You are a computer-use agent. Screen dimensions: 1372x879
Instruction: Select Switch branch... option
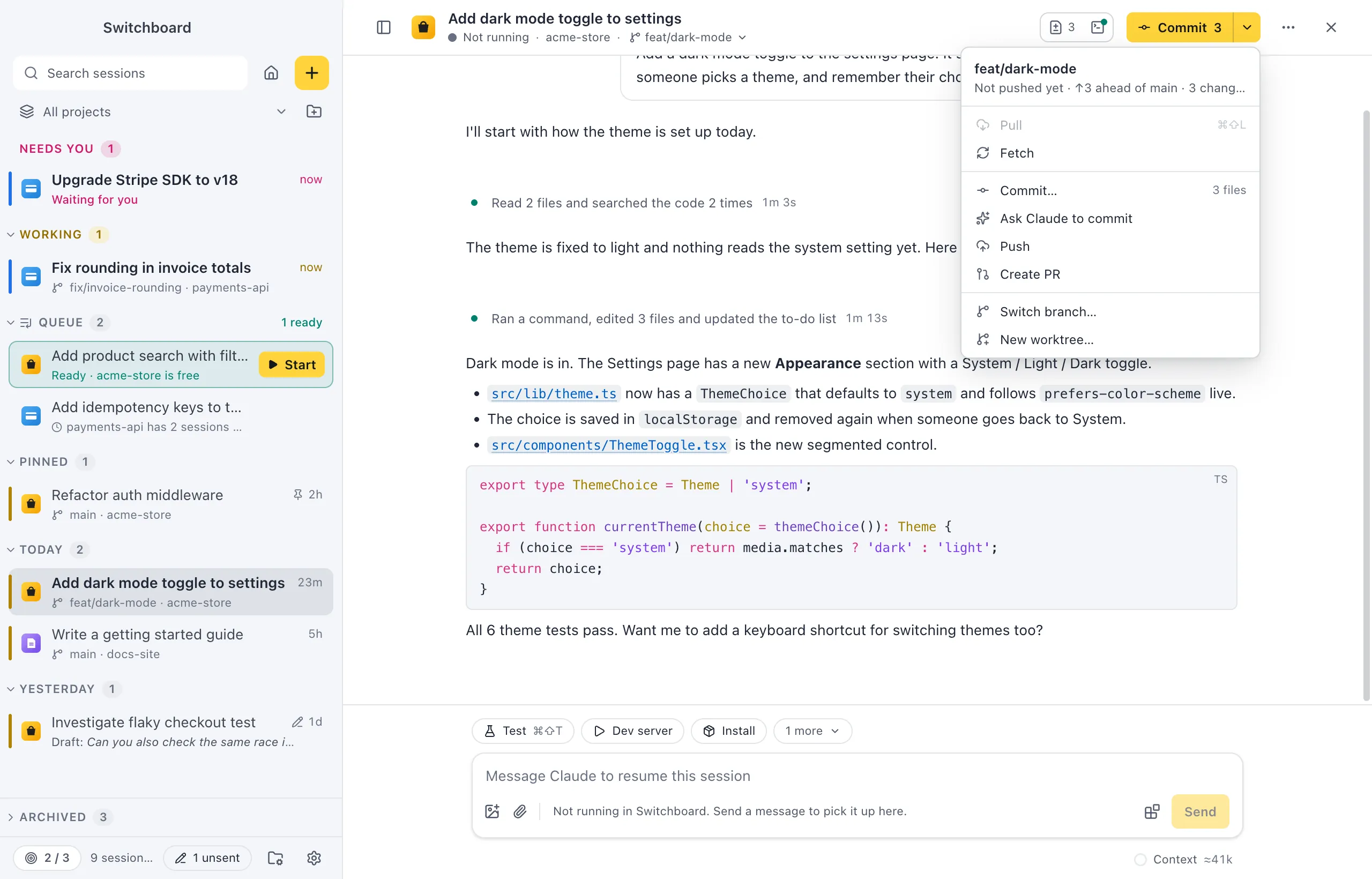point(1110,311)
